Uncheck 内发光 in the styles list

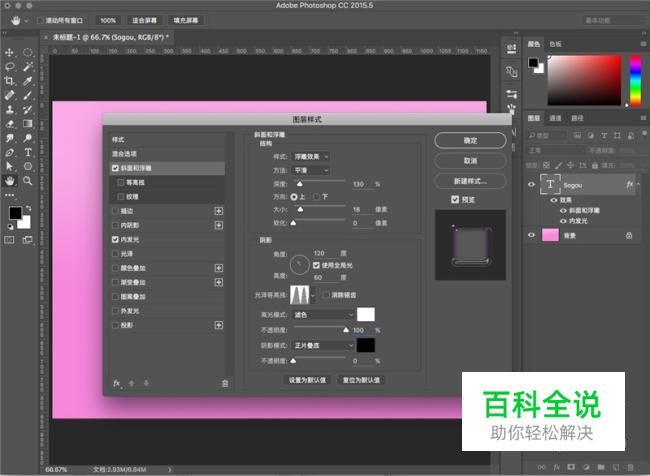pyautogui.click(x=115, y=240)
